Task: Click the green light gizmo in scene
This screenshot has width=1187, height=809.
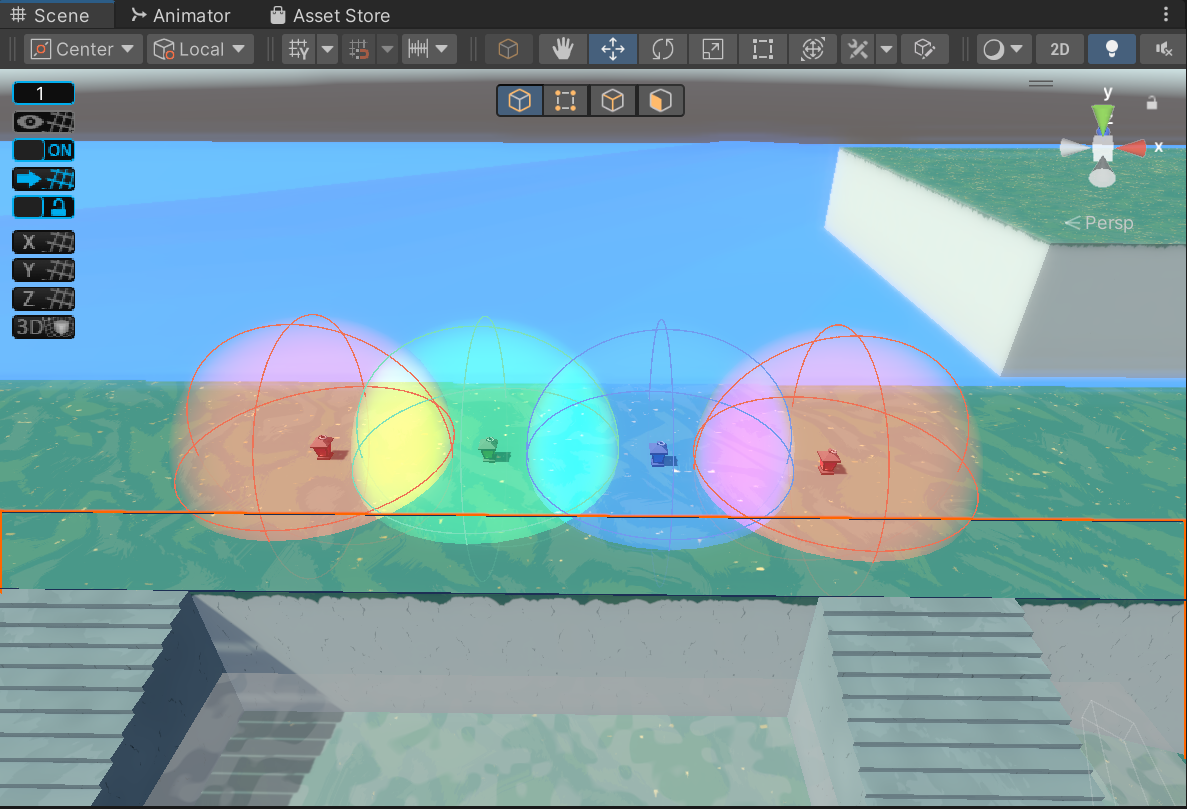Action: pos(489,448)
